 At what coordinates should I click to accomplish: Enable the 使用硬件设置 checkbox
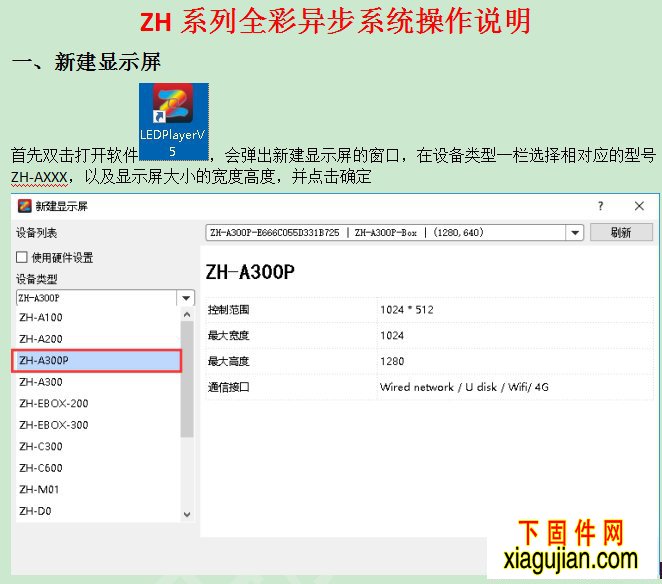[22, 257]
